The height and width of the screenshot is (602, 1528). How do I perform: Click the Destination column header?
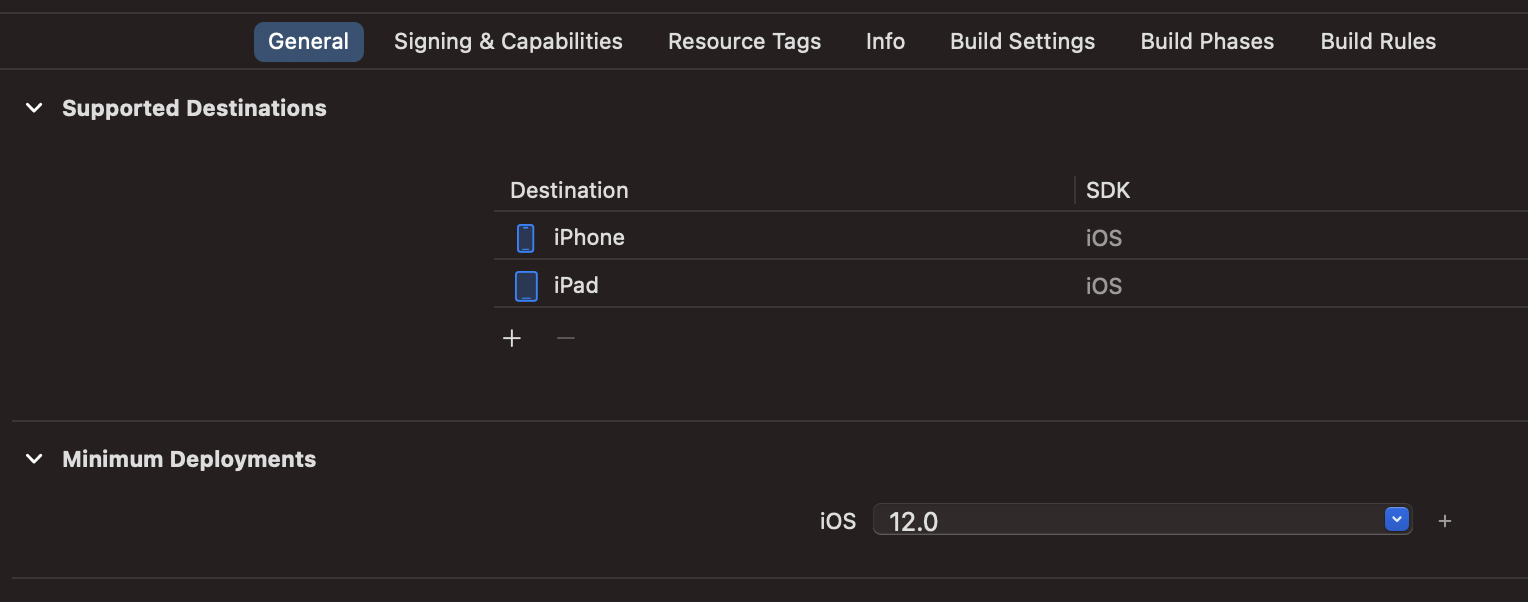pyautogui.click(x=569, y=190)
